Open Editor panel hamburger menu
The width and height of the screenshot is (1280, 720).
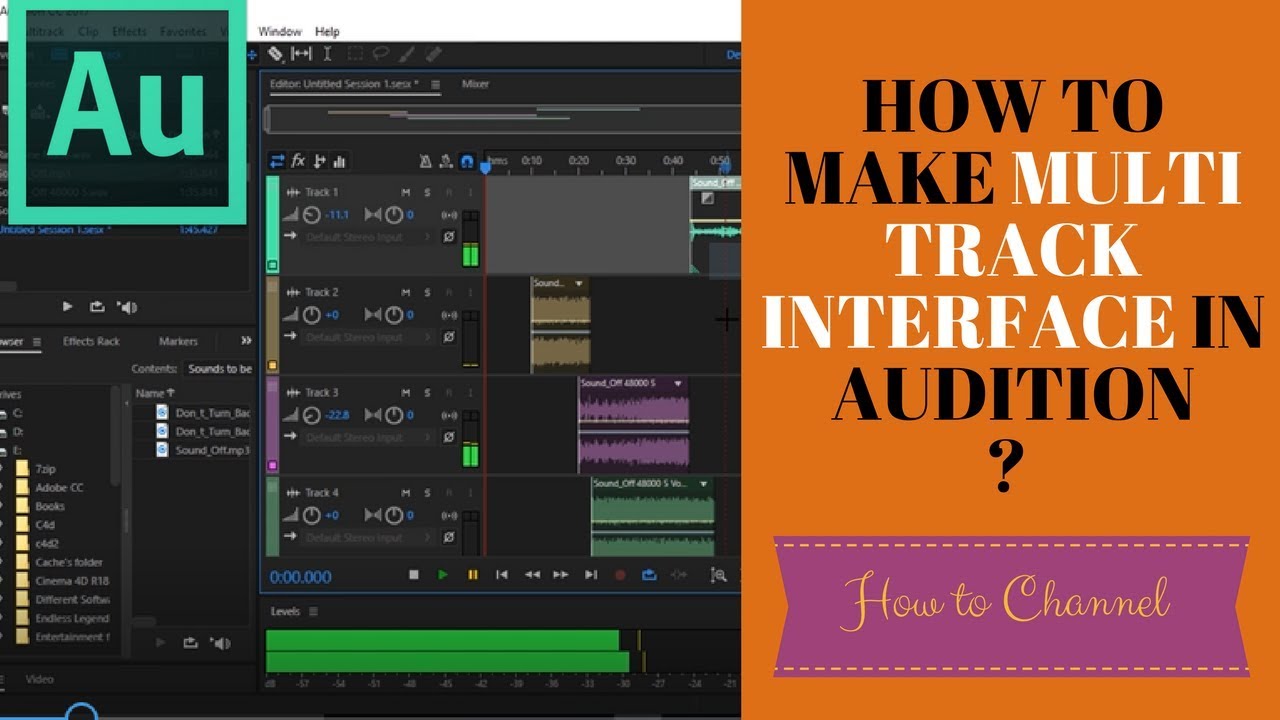435,85
